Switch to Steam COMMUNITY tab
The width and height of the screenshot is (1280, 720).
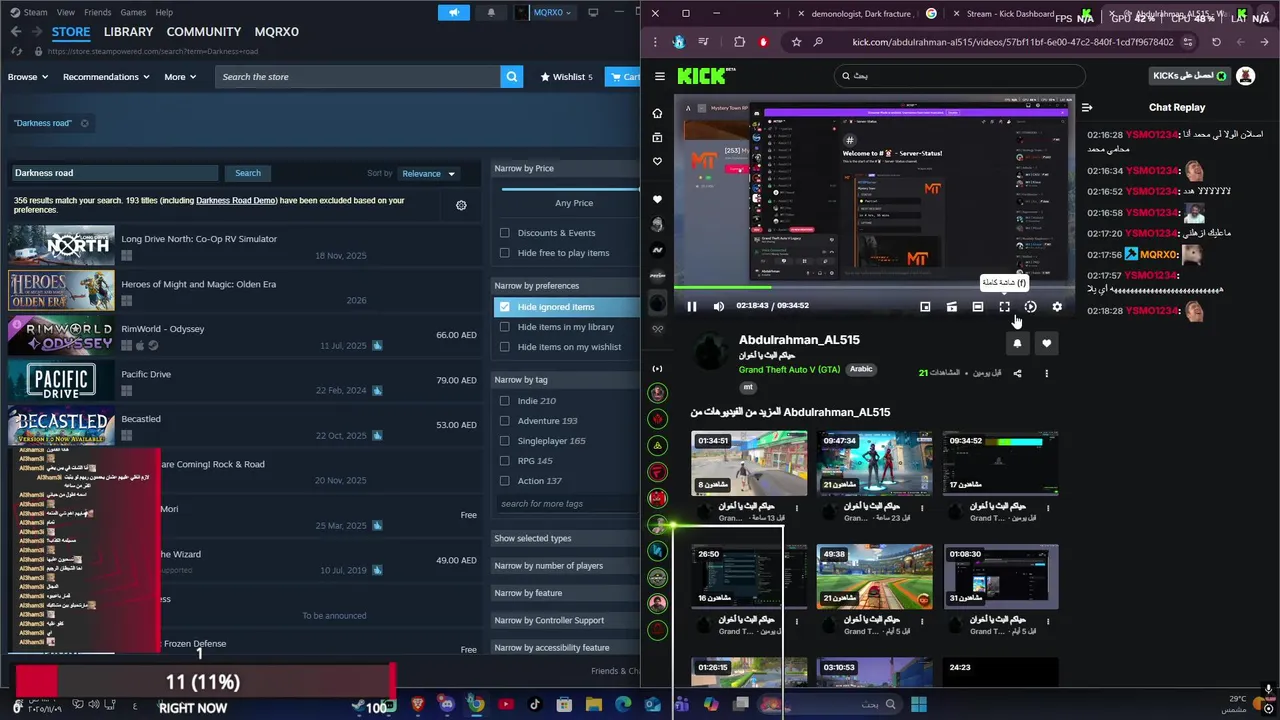(204, 32)
